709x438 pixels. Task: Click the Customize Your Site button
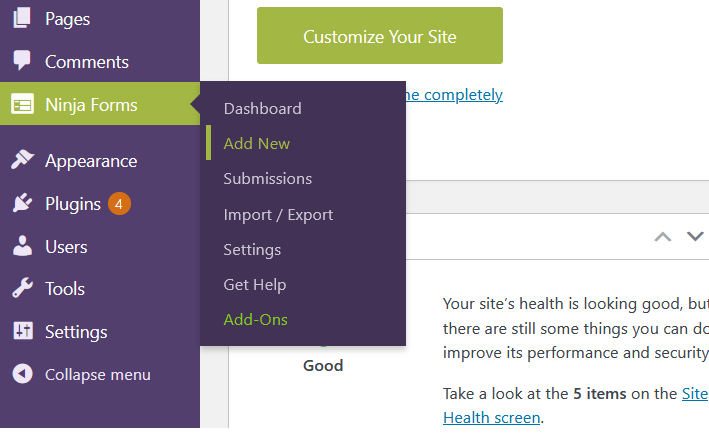(x=380, y=36)
